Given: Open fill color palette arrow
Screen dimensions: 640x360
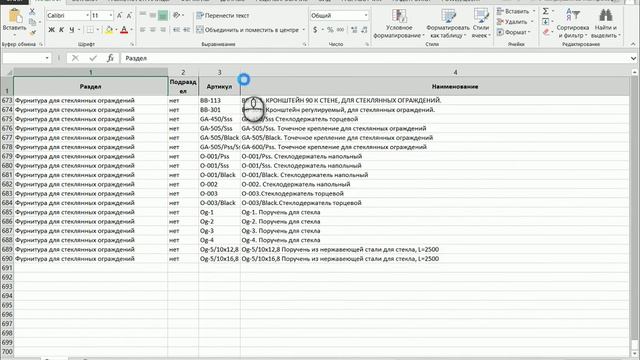Looking at the screenshot, I should click(116, 30).
